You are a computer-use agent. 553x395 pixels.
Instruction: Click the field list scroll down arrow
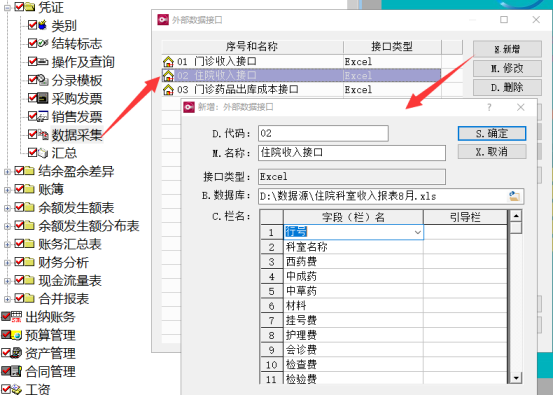[x=516, y=378]
